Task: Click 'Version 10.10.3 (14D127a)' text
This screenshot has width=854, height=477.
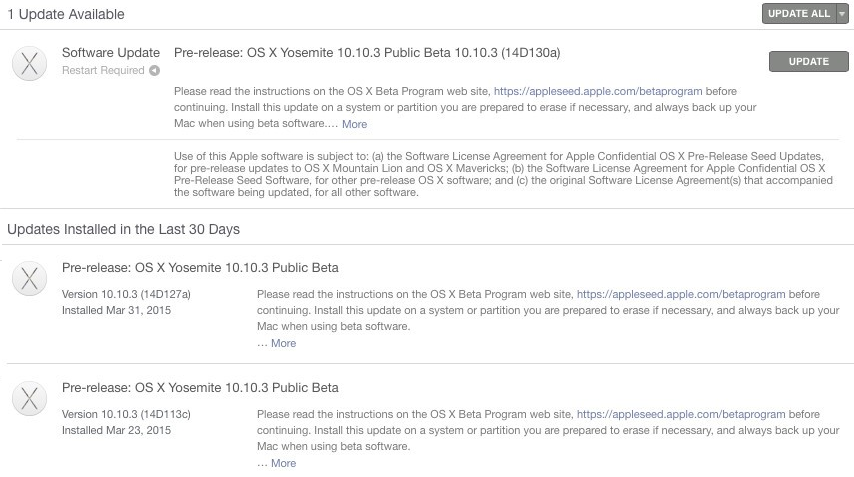Action: (x=126, y=295)
